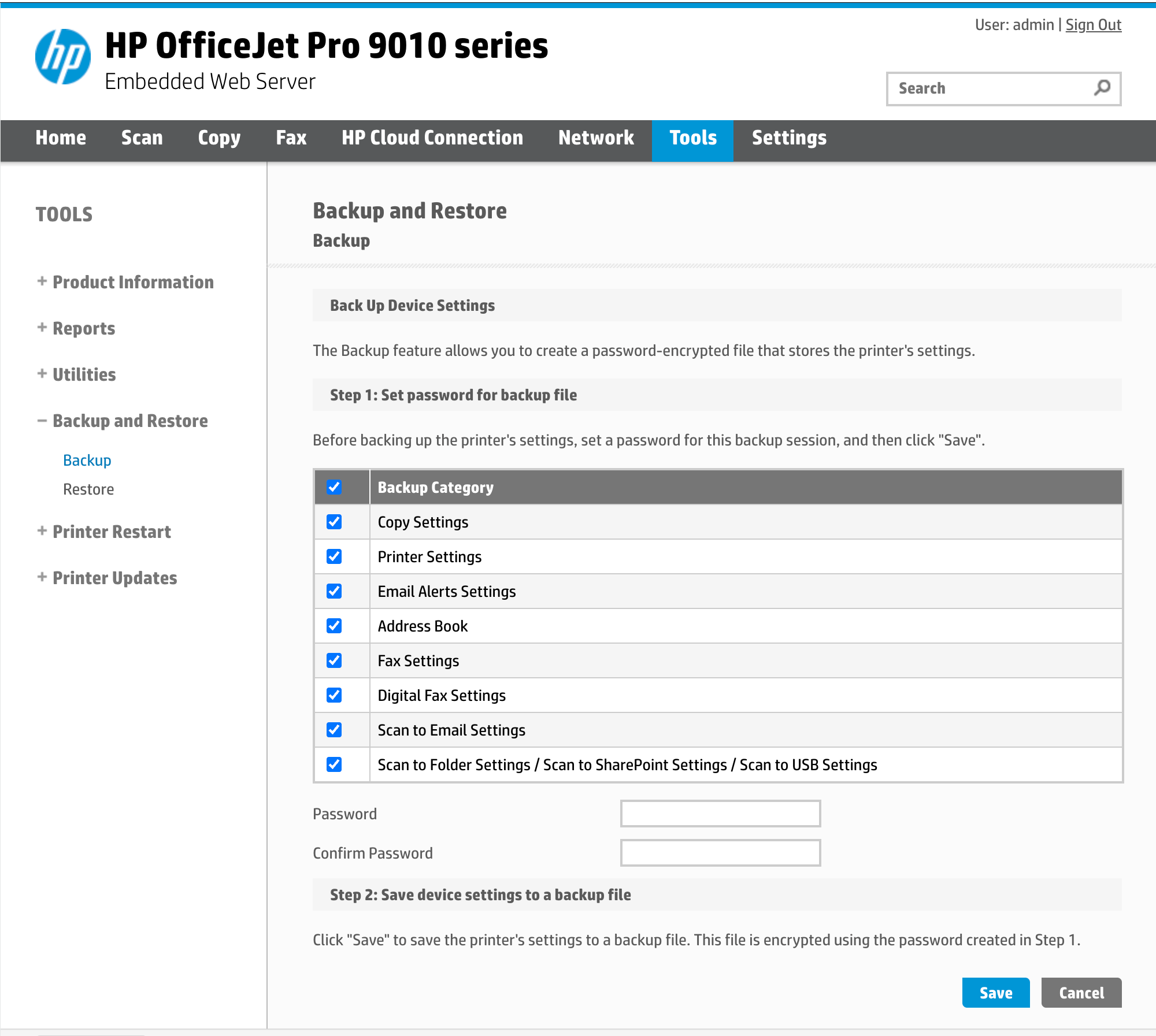Click the Password input field

[x=720, y=814]
